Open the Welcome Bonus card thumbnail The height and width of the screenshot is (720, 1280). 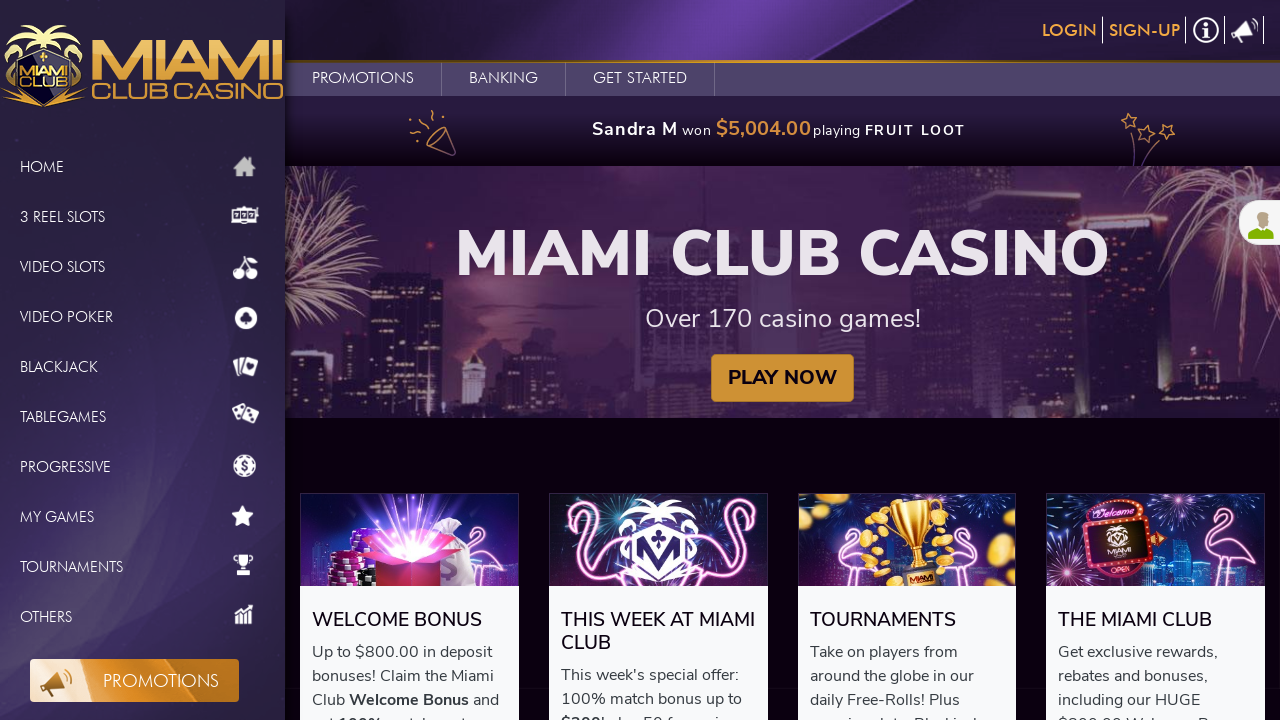409,540
